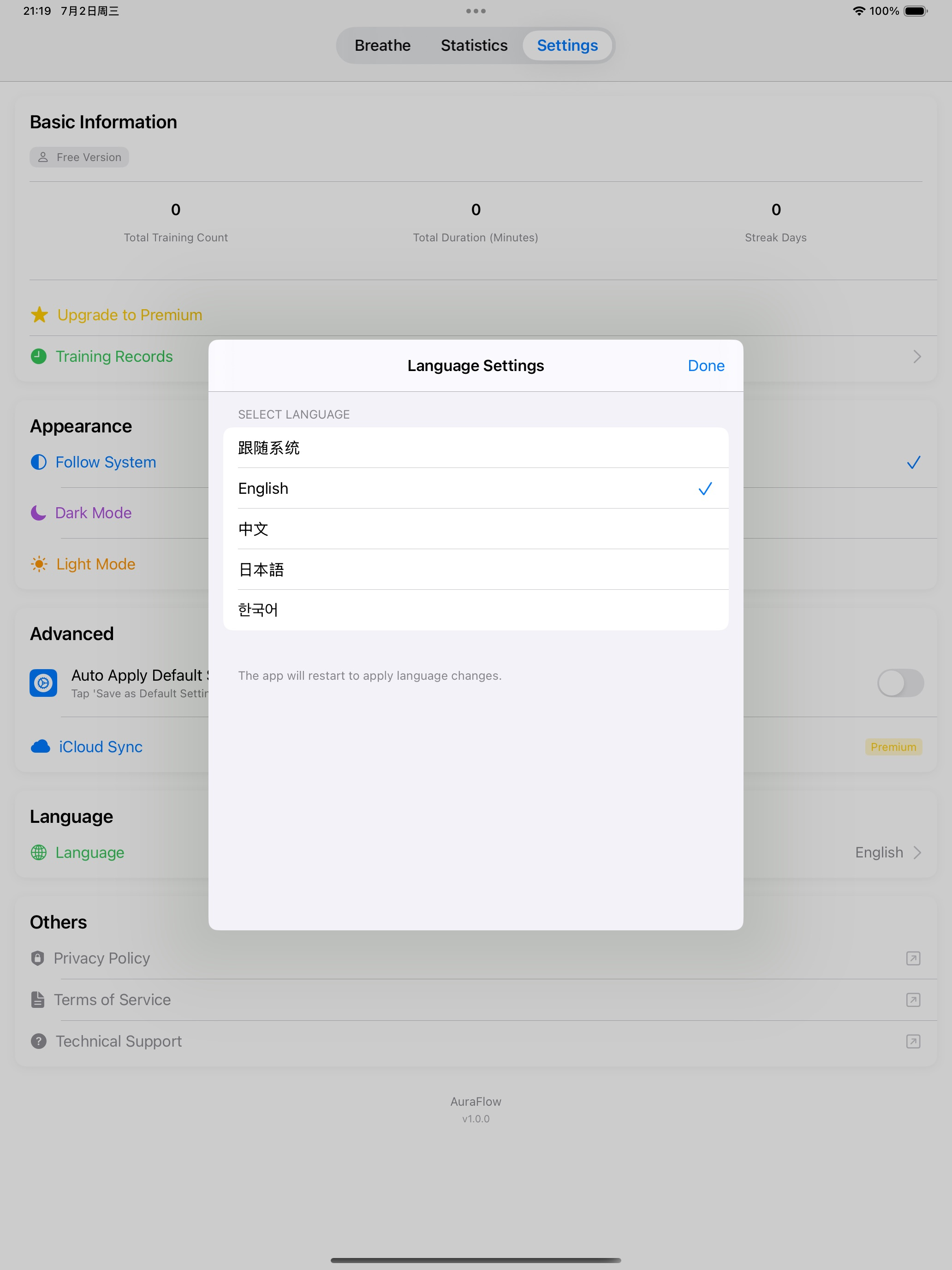
Task: Select English language option
Action: (476, 489)
